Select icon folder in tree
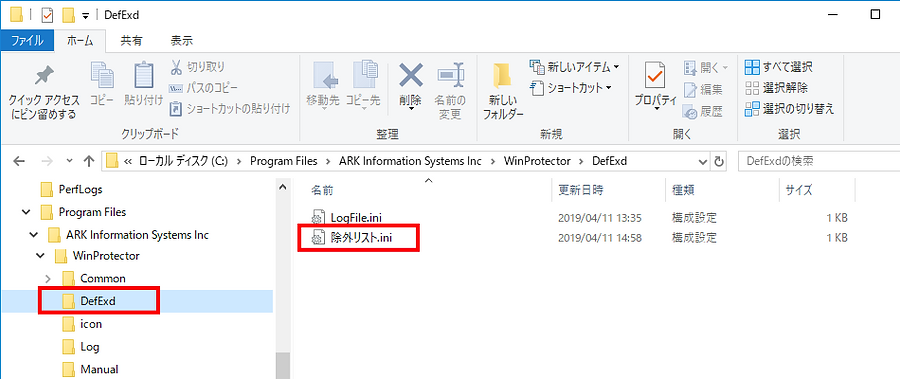This screenshot has height=379, width=900. click(x=82, y=324)
